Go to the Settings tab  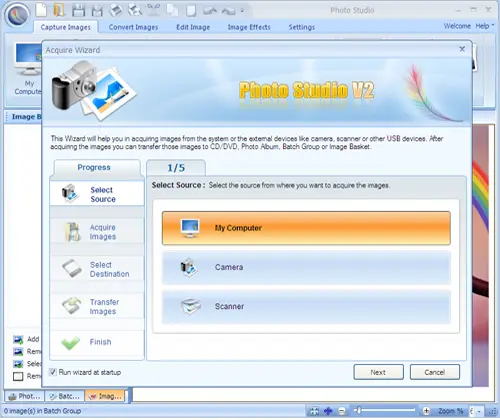coord(302,27)
